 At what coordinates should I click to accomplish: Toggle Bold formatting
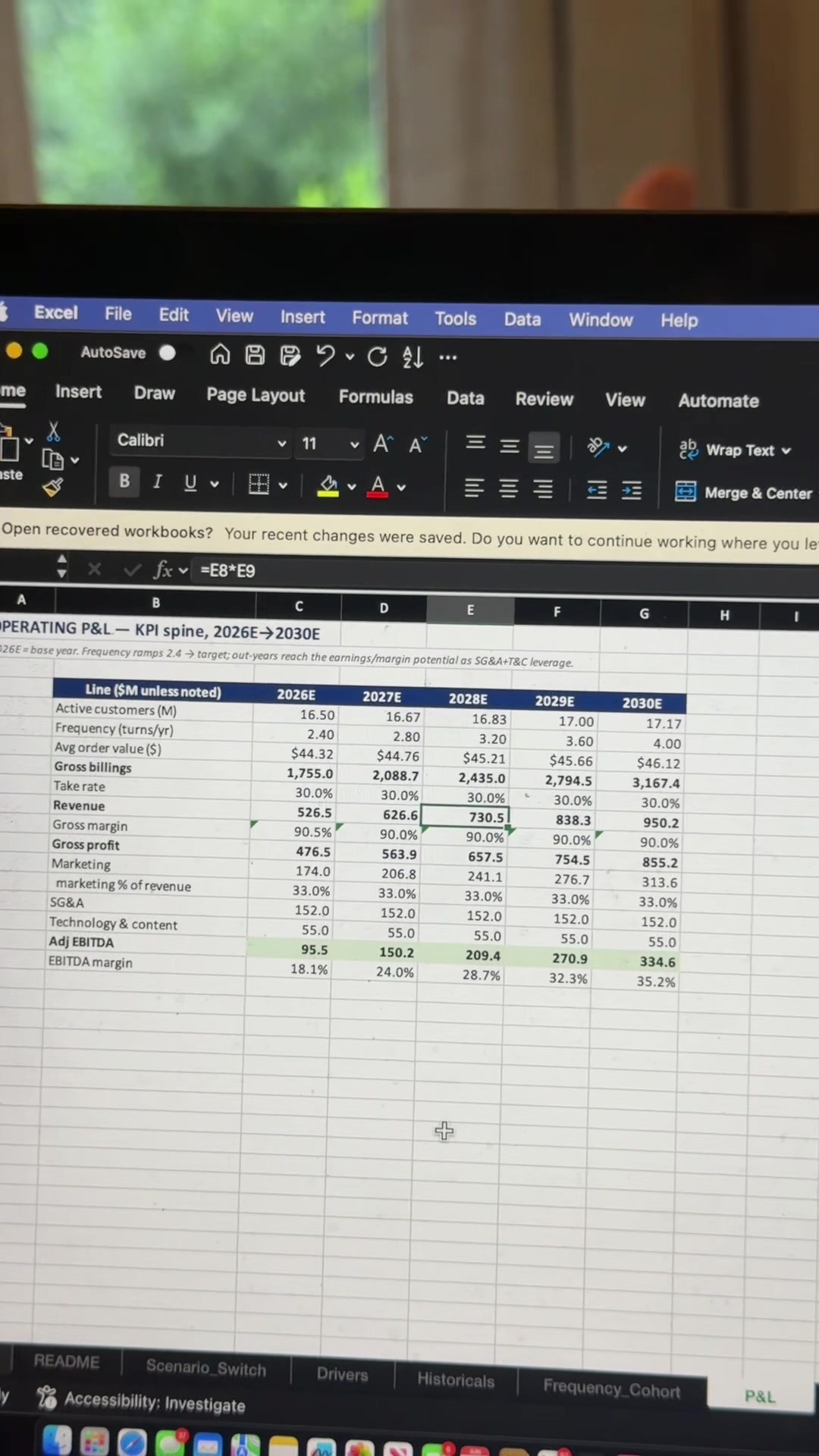tap(124, 481)
